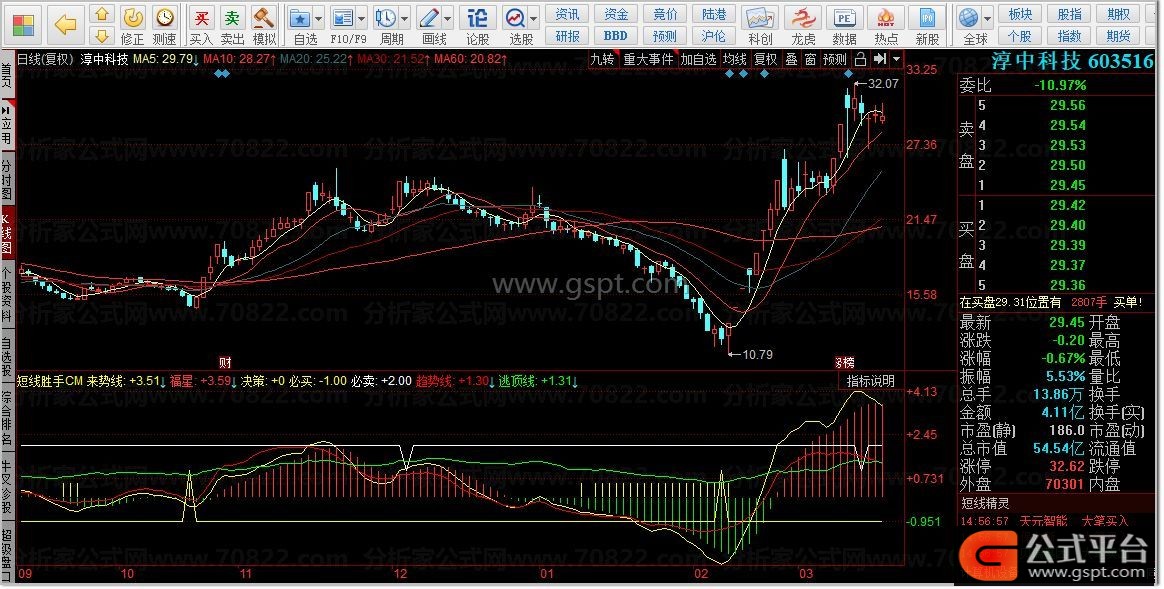The height and width of the screenshot is (589, 1164).
Task: Click the 陆港 button in toolbar
Action: (714, 14)
